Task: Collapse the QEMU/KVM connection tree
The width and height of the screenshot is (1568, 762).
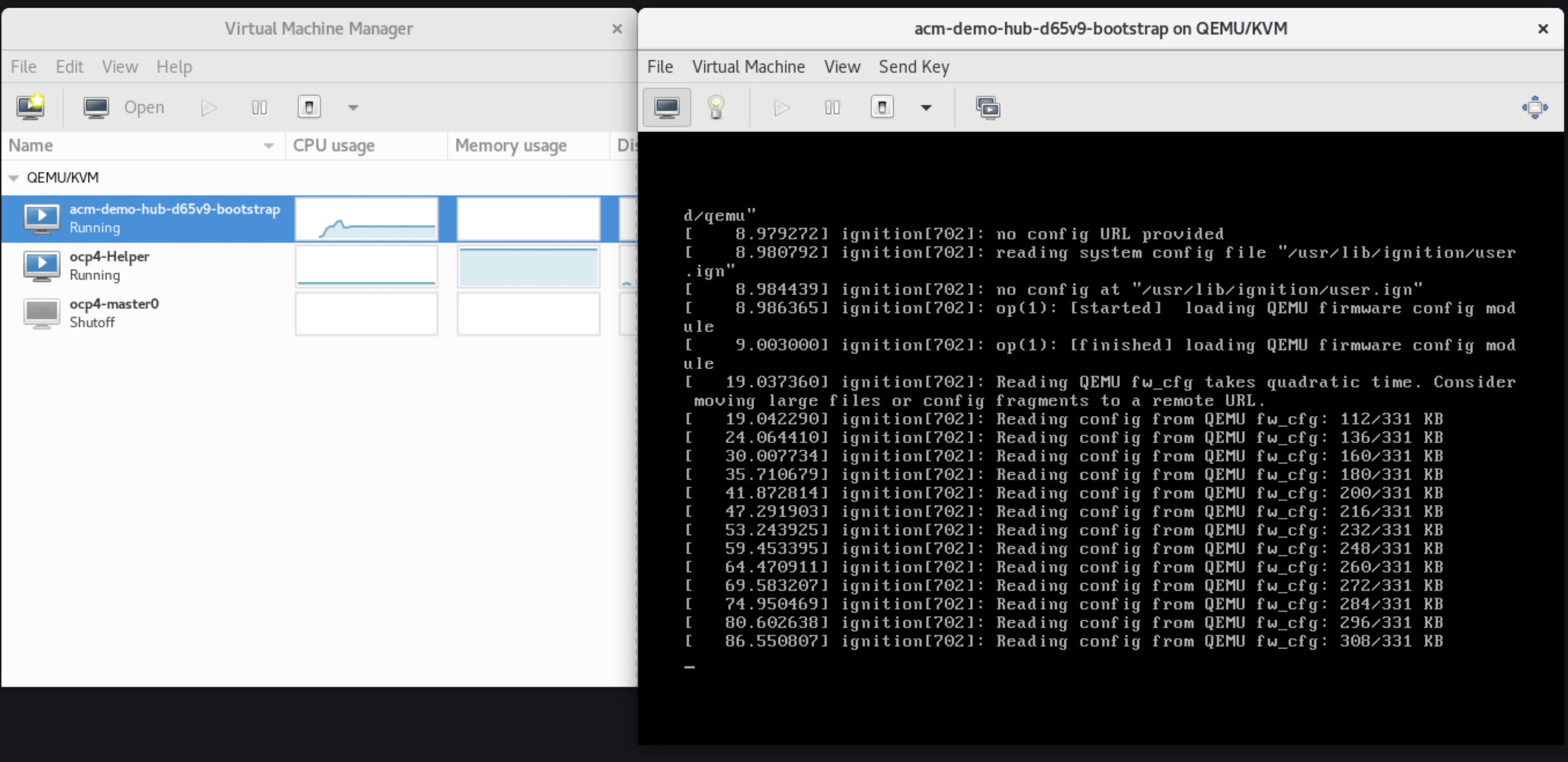Action: (x=13, y=177)
